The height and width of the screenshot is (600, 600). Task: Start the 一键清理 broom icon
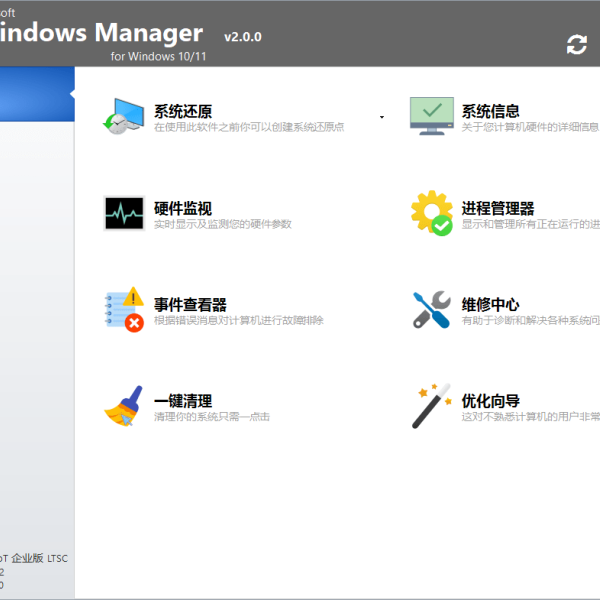pyautogui.click(x=124, y=406)
